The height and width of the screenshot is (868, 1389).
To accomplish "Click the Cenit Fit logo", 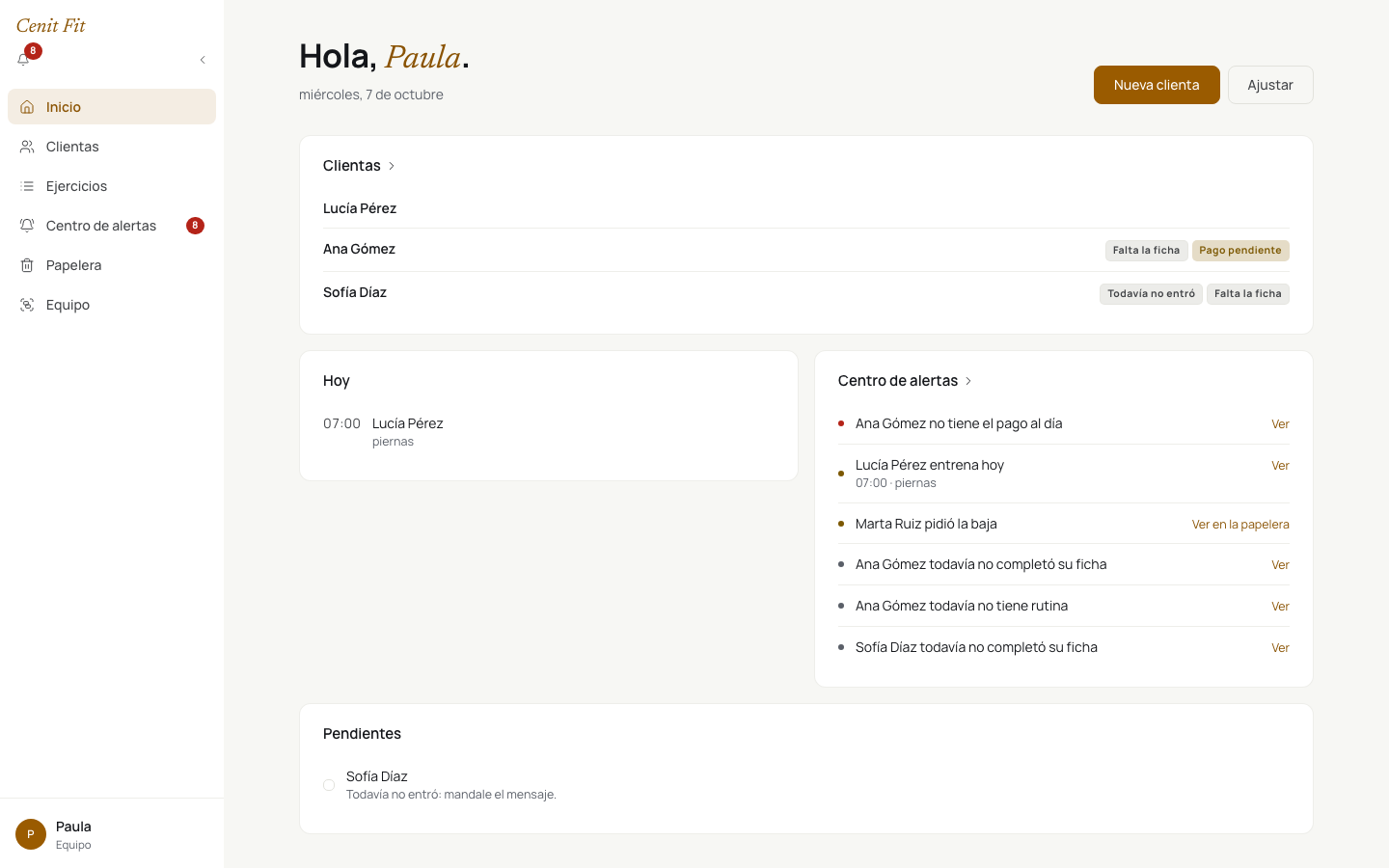I will [x=51, y=26].
